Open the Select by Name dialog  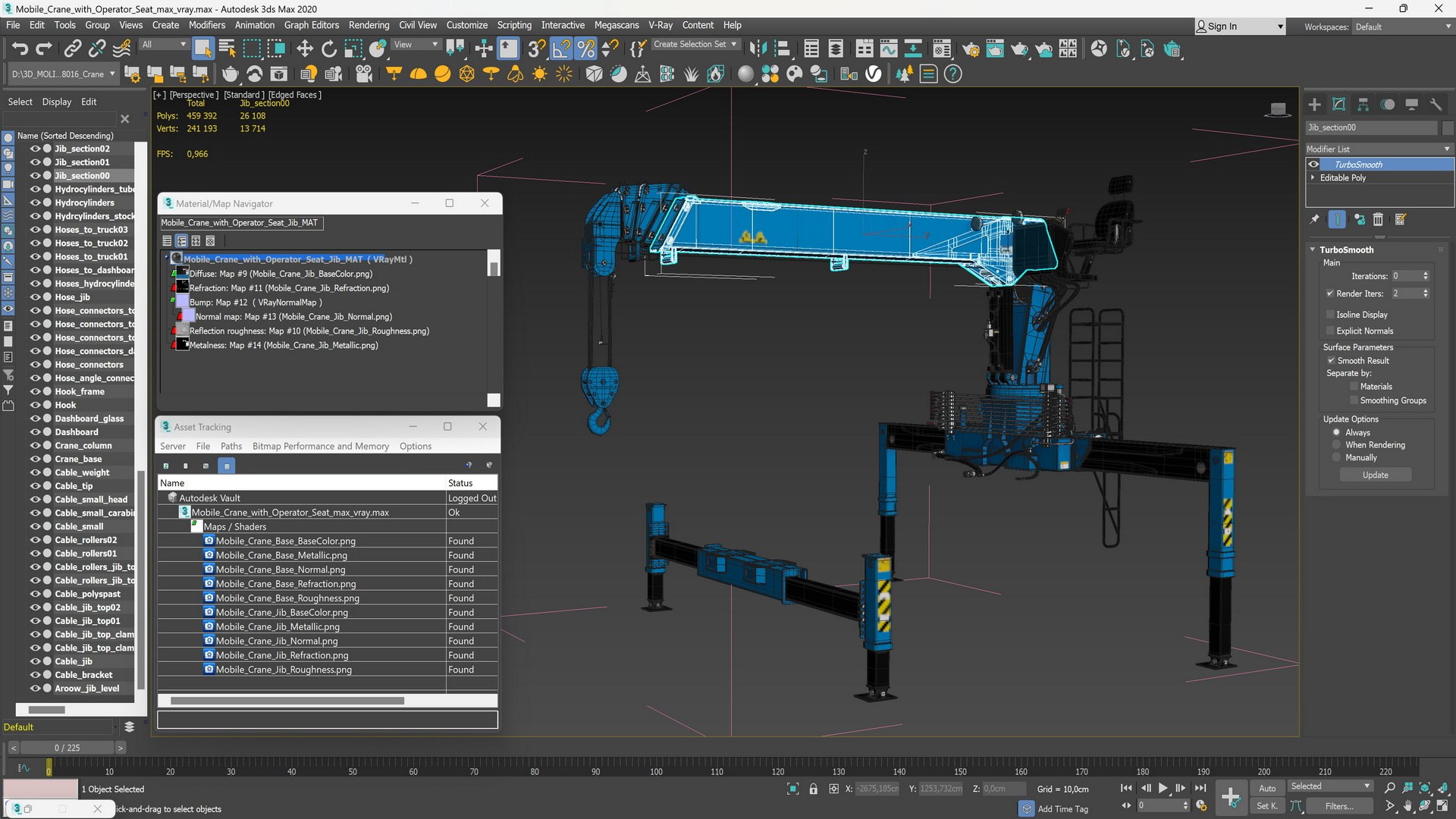coord(227,49)
